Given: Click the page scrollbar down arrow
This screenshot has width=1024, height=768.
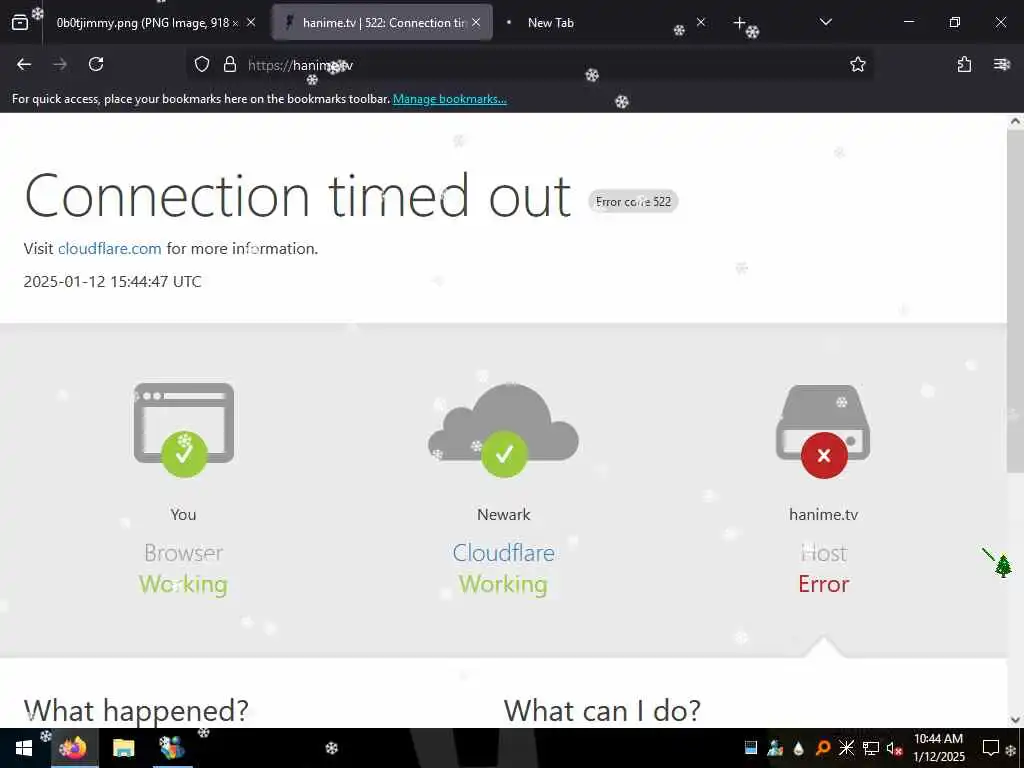Looking at the screenshot, I should 1016,720.
